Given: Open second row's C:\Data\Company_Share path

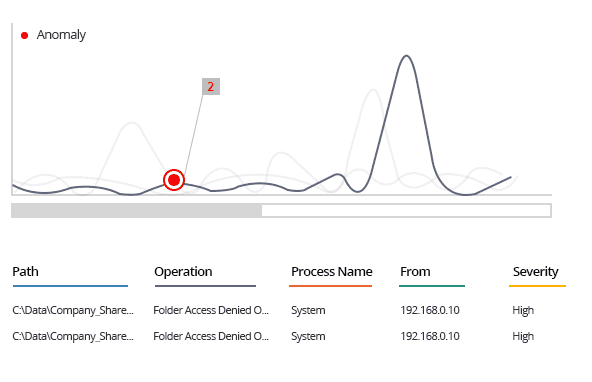Looking at the screenshot, I should (73, 336).
